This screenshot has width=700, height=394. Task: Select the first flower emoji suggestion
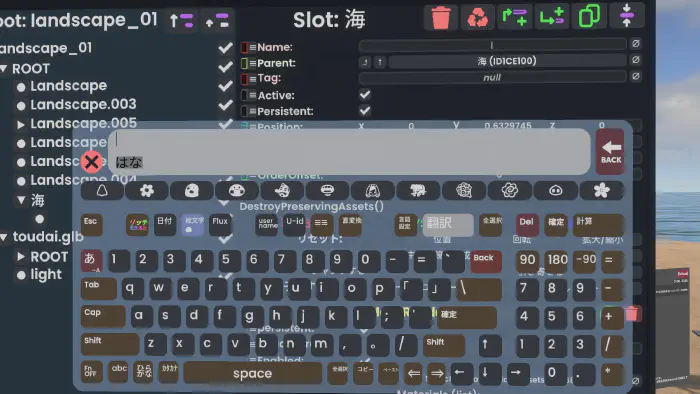click(147, 191)
